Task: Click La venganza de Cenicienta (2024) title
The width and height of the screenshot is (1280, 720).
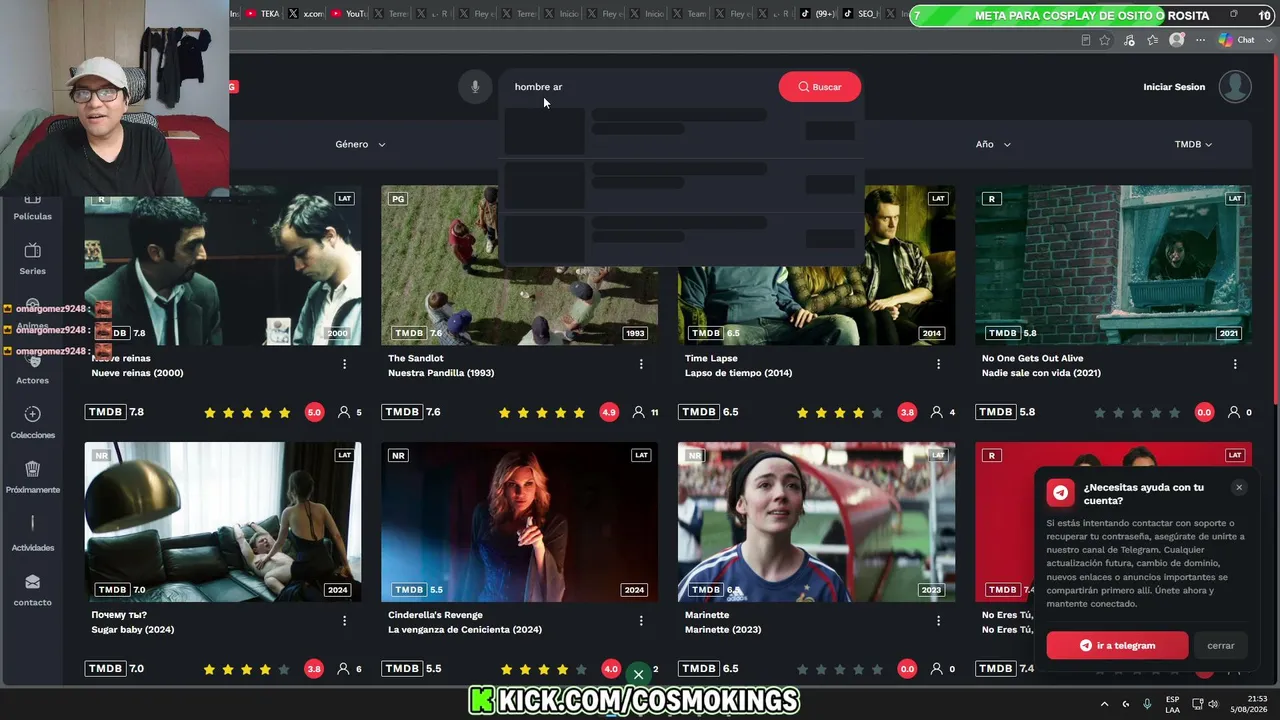Action: [465, 630]
